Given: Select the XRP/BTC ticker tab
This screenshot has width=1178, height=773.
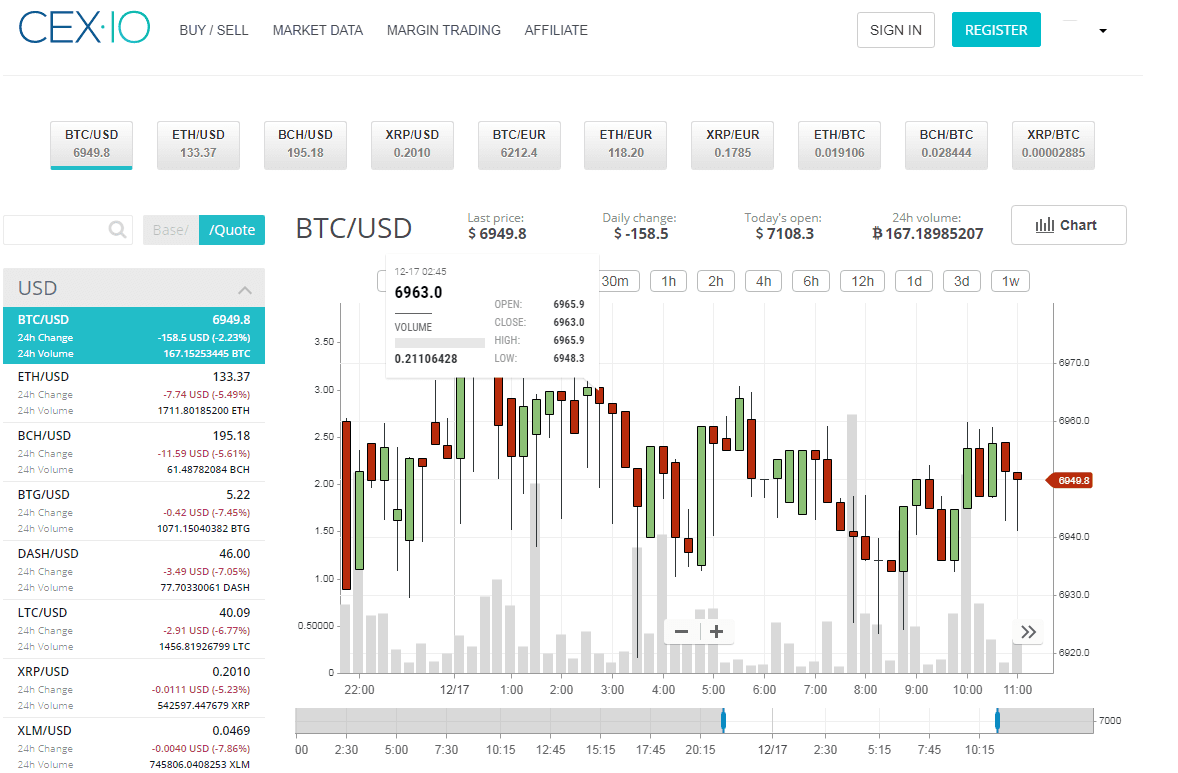Looking at the screenshot, I should (1053, 145).
